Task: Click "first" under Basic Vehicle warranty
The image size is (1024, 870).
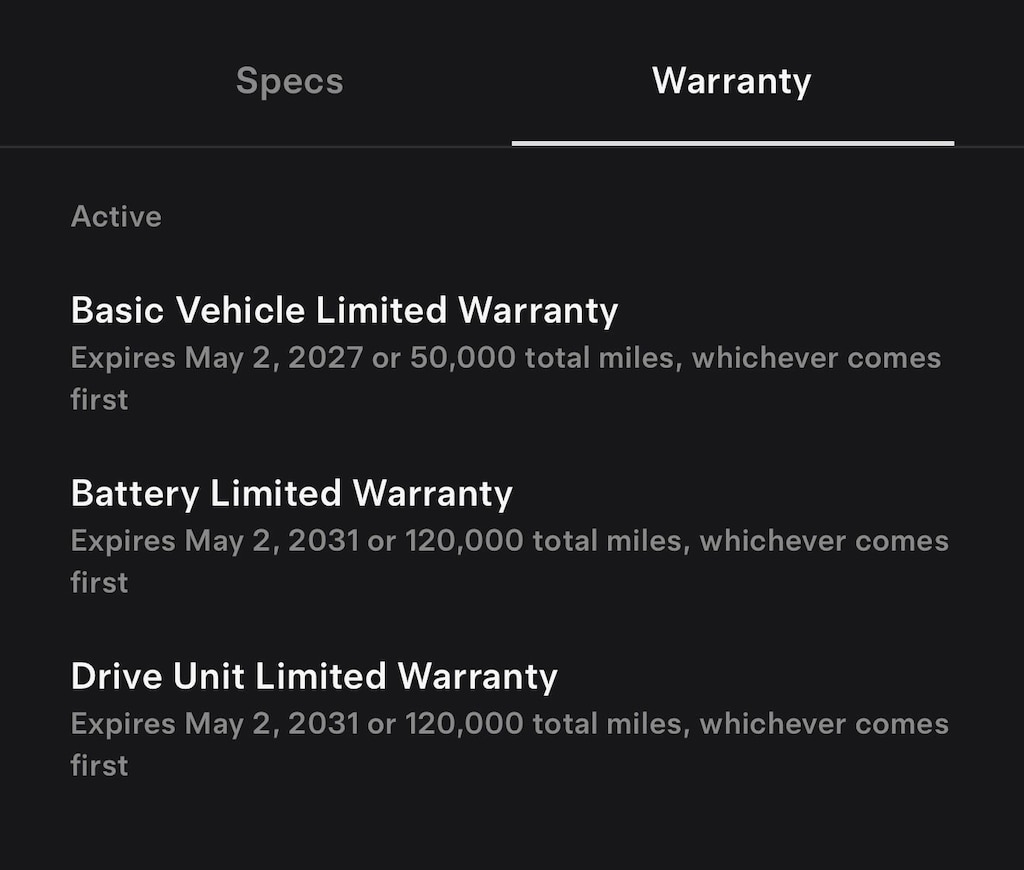Action: coord(99,399)
